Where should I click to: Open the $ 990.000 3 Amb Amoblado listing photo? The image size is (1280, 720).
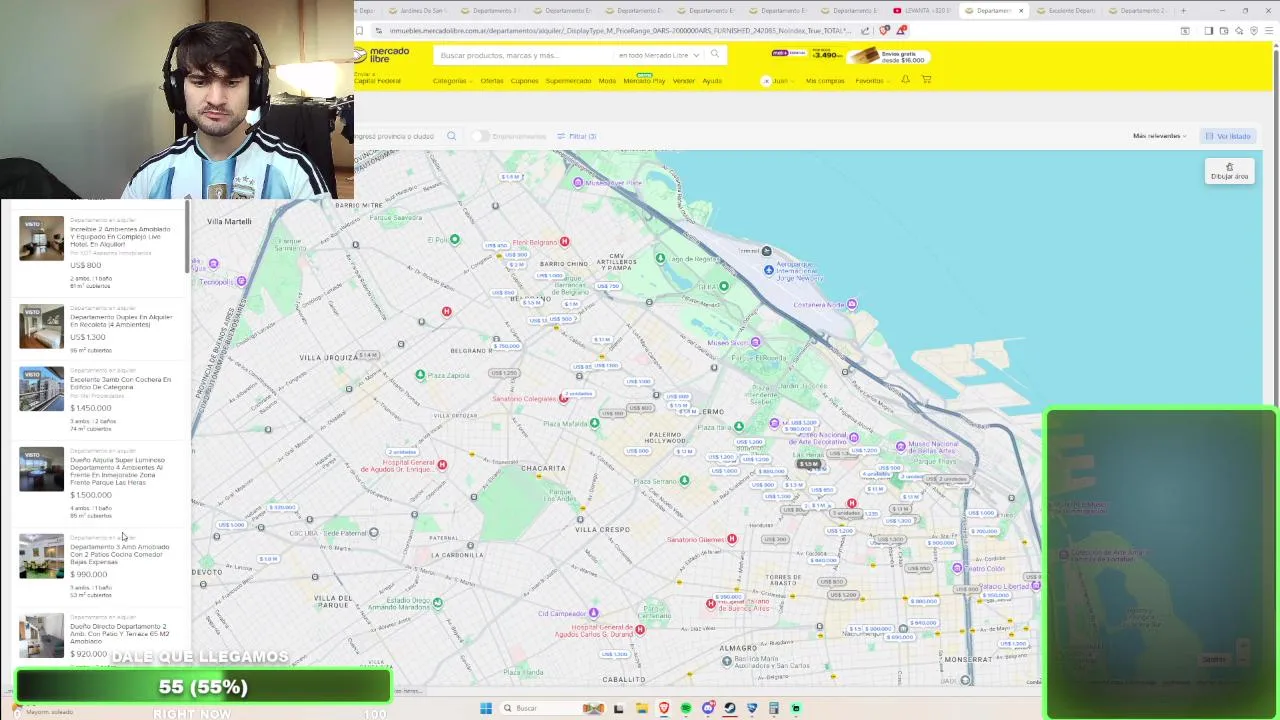click(41, 556)
